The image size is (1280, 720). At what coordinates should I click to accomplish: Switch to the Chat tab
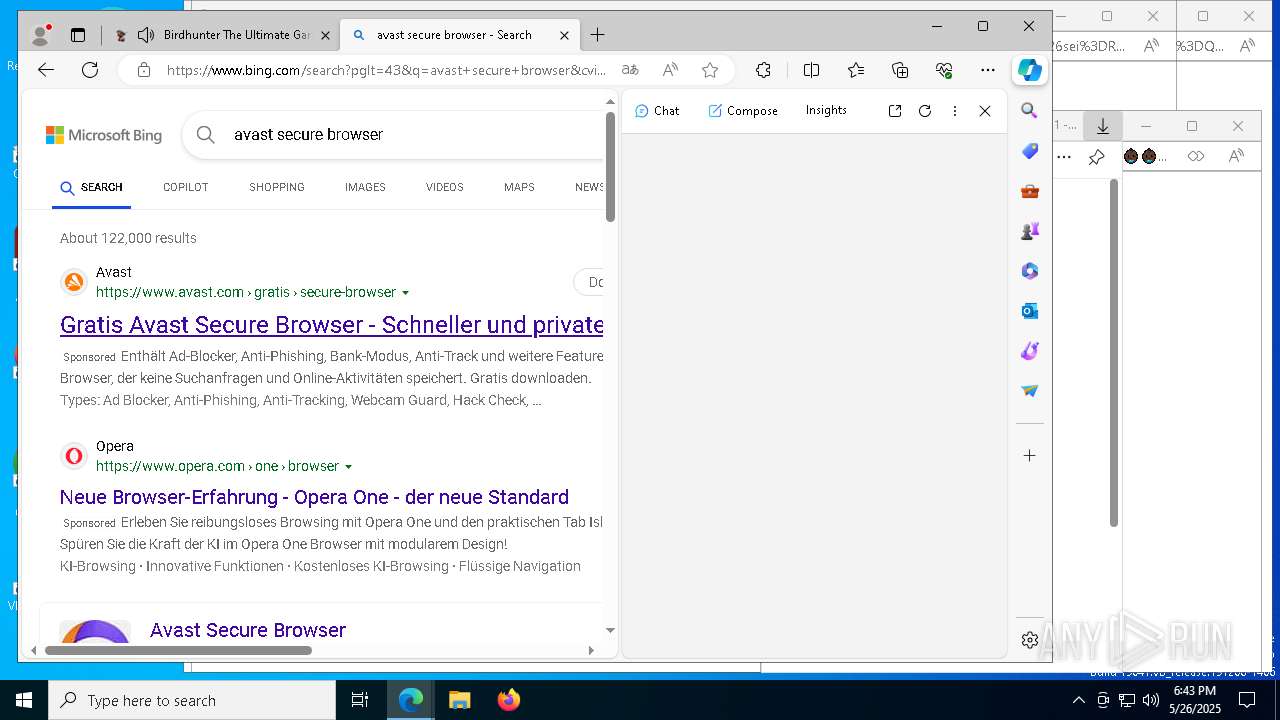[x=657, y=111]
